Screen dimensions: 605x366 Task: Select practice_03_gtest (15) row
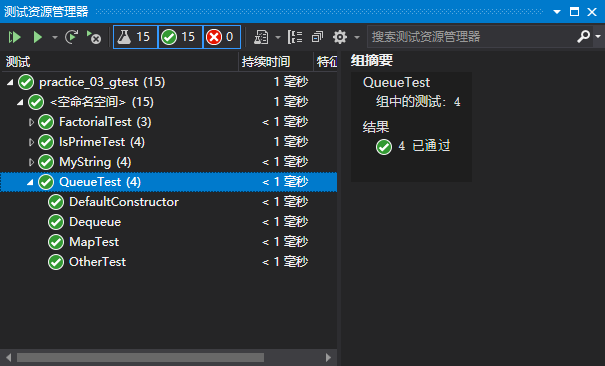[169, 82]
